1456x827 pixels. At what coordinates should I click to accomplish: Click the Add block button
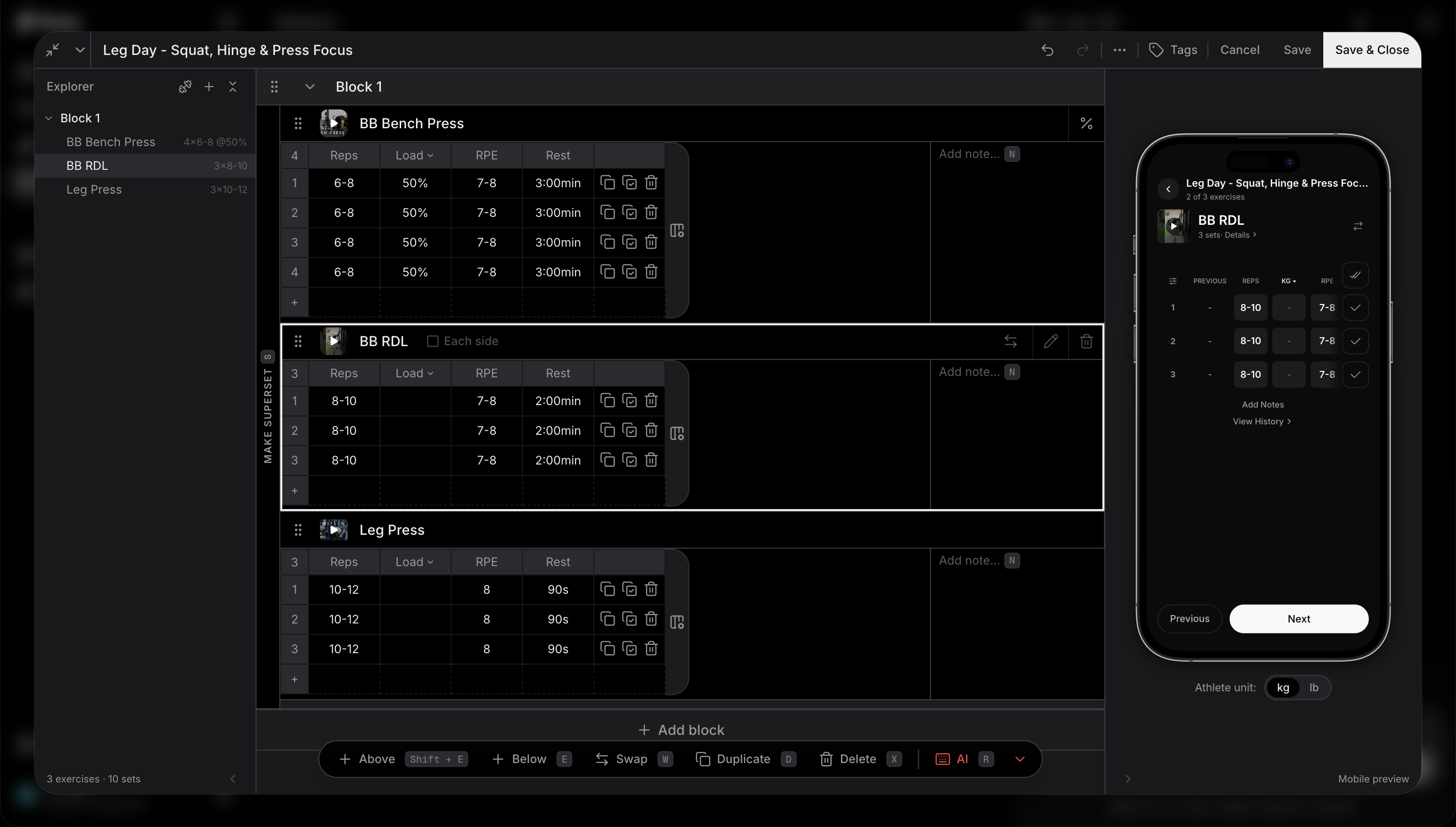[x=681, y=730]
